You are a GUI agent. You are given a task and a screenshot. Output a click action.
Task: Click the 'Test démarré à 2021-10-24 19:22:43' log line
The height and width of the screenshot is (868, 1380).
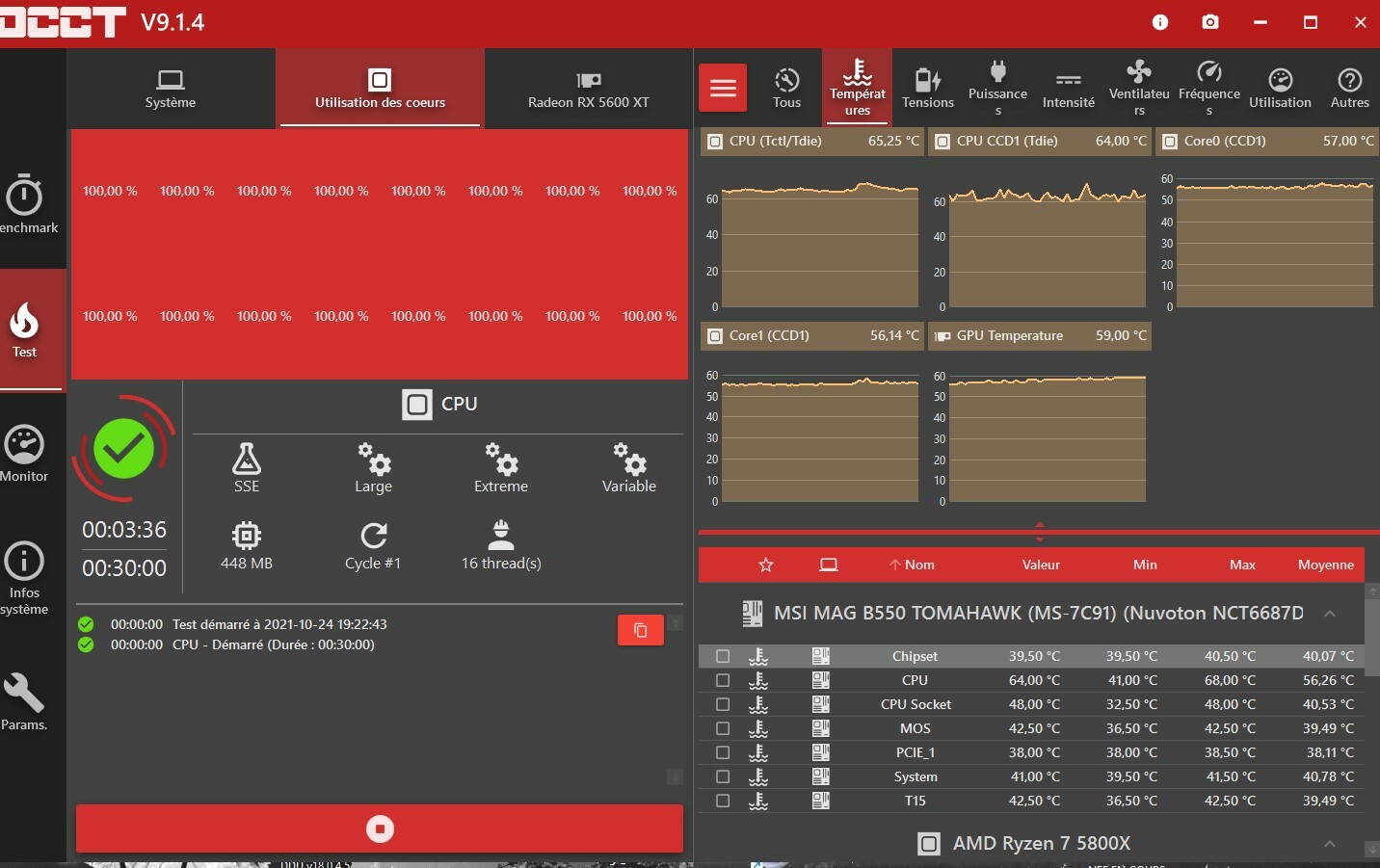pyautogui.click(x=279, y=624)
